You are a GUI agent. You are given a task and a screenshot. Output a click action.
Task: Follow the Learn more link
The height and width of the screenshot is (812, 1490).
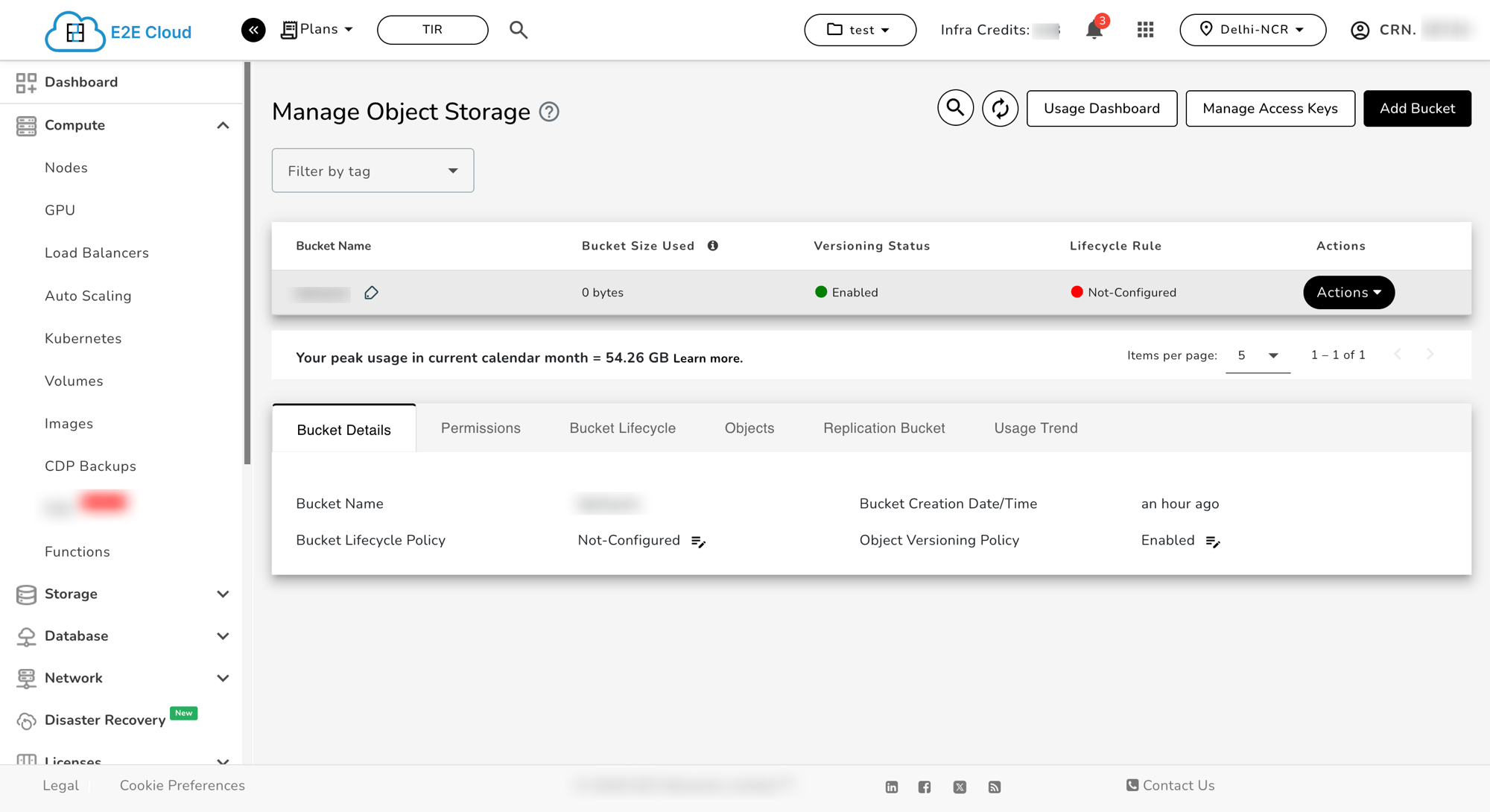coord(708,358)
